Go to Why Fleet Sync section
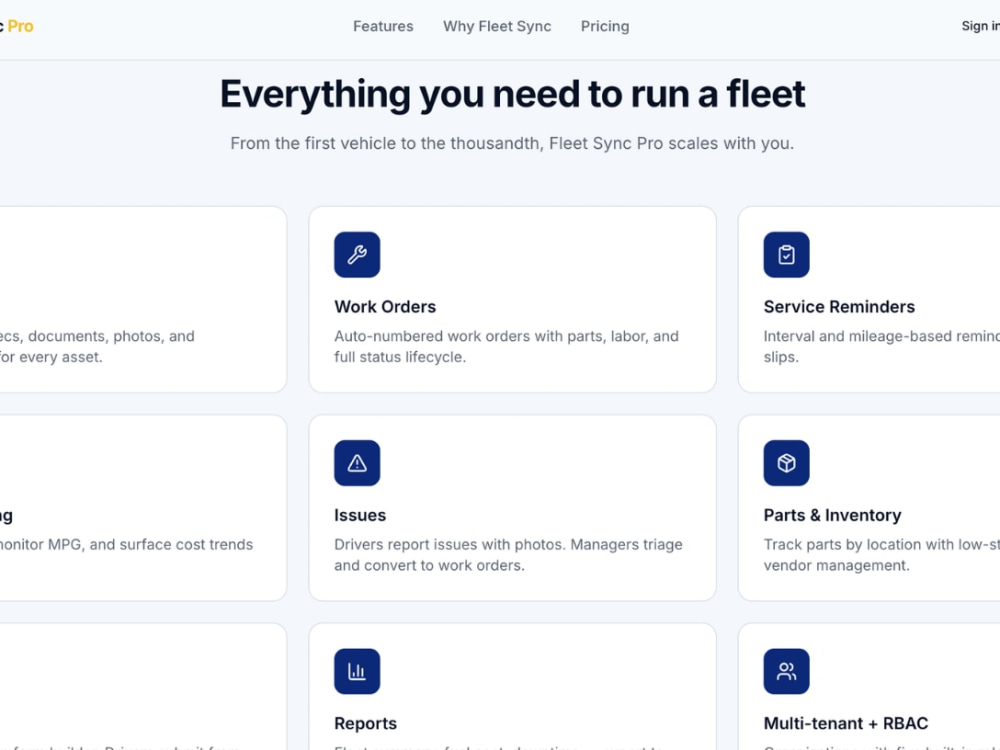This screenshot has height=750, width=1000. click(497, 26)
